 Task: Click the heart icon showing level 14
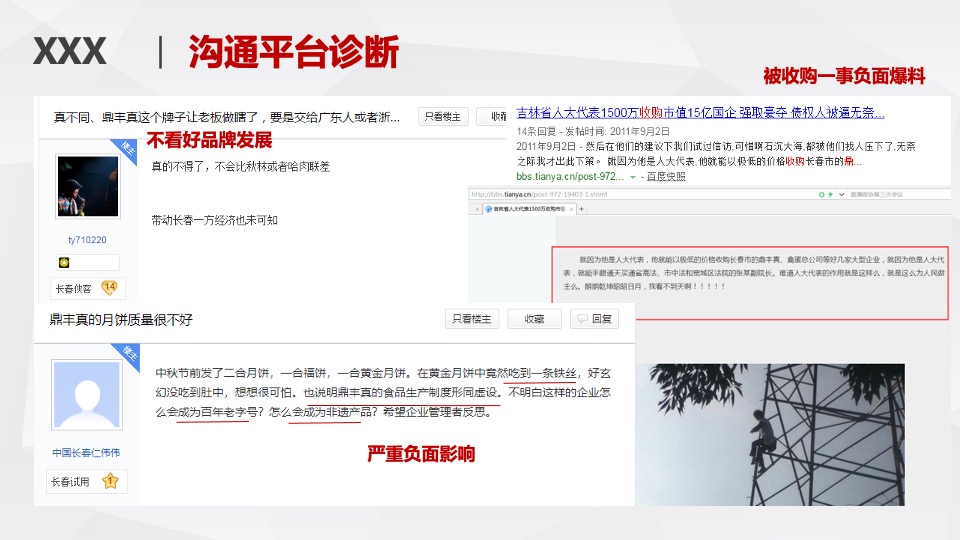click(x=110, y=287)
